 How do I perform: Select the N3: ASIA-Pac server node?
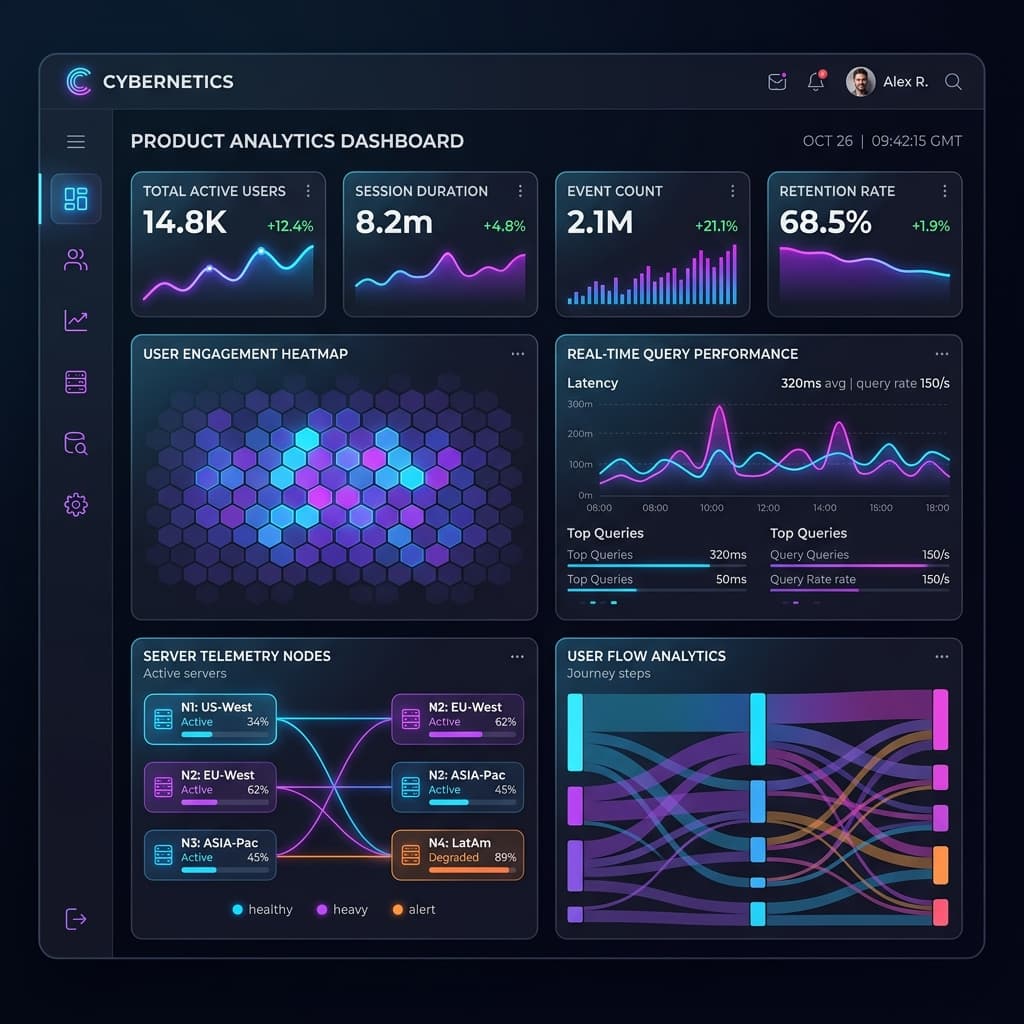(x=210, y=855)
